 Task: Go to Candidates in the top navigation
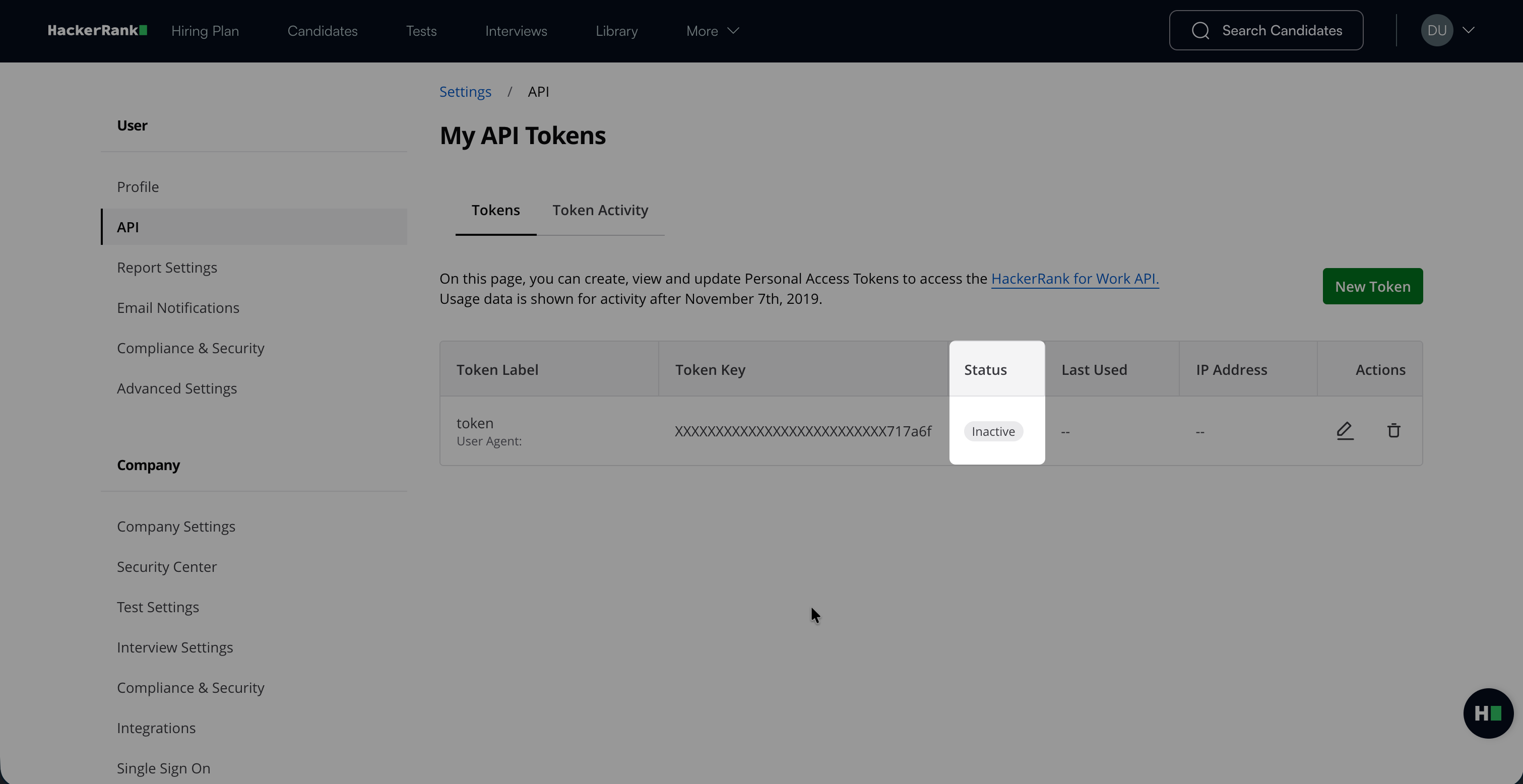coord(322,31)
